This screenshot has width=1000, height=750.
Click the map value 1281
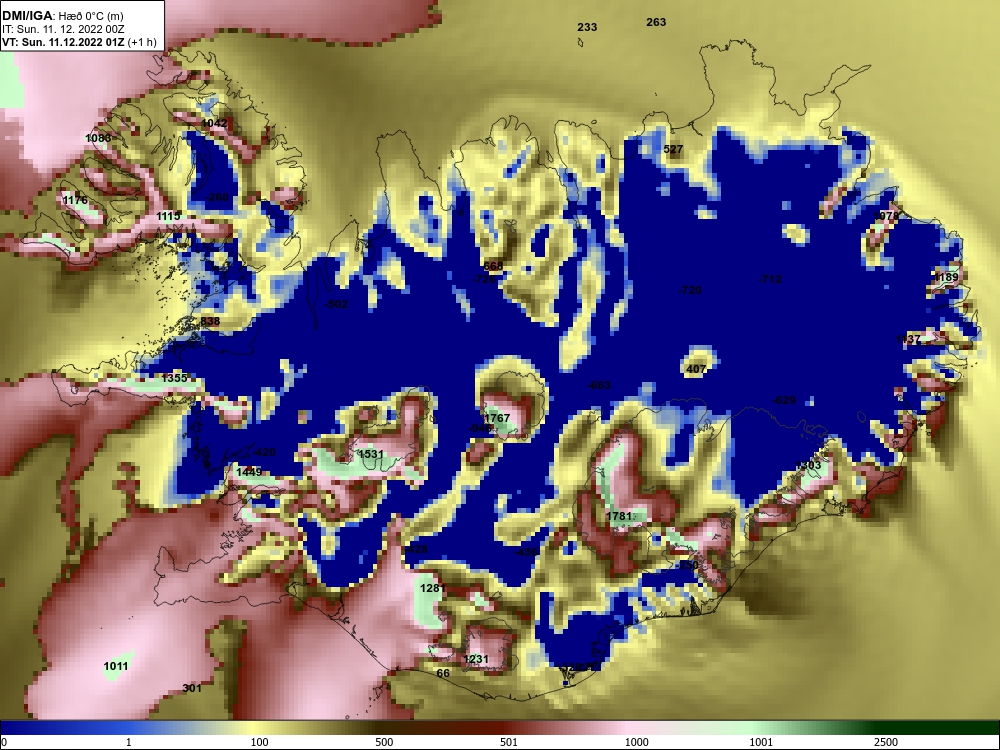coord(432,588)
